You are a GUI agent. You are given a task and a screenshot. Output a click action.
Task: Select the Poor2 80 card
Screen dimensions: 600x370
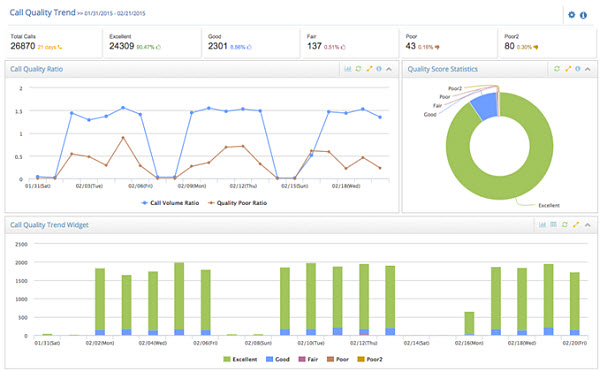(x=548, y=42)
